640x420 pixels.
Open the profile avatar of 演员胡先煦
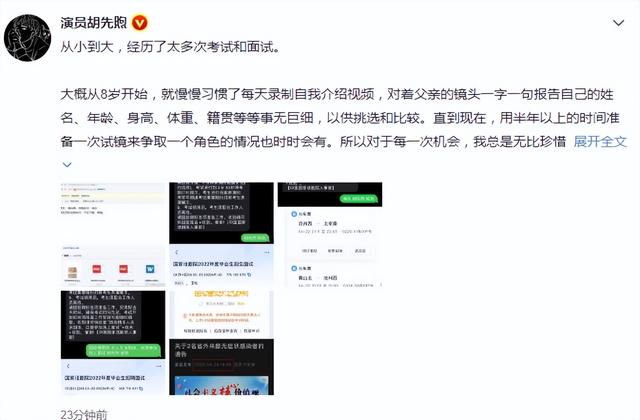[27, 38]
